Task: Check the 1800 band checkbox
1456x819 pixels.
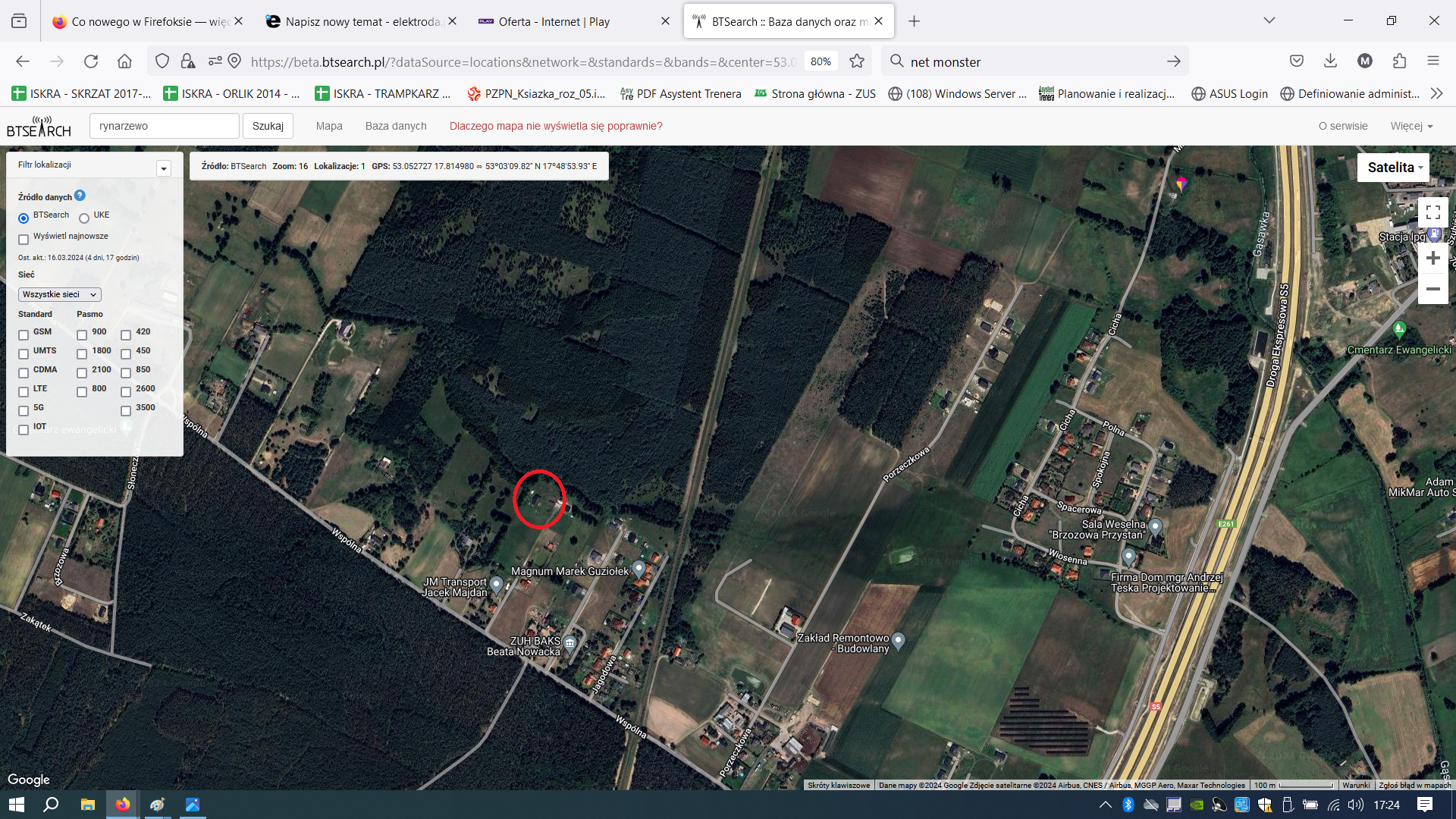Action: point(82,354)
